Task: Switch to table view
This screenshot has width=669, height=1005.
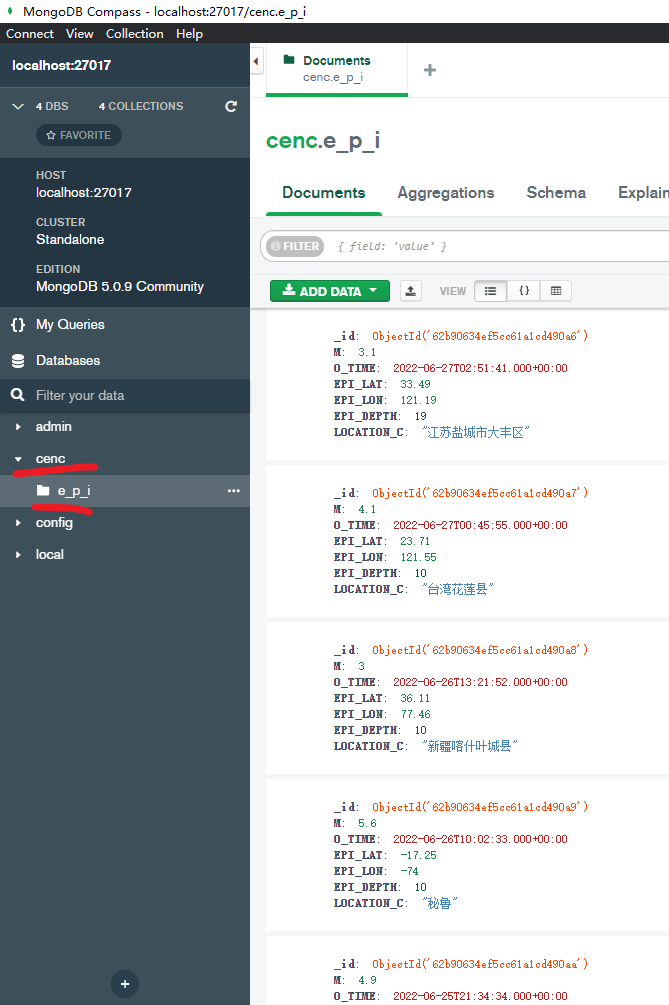Action: (556, 291)
